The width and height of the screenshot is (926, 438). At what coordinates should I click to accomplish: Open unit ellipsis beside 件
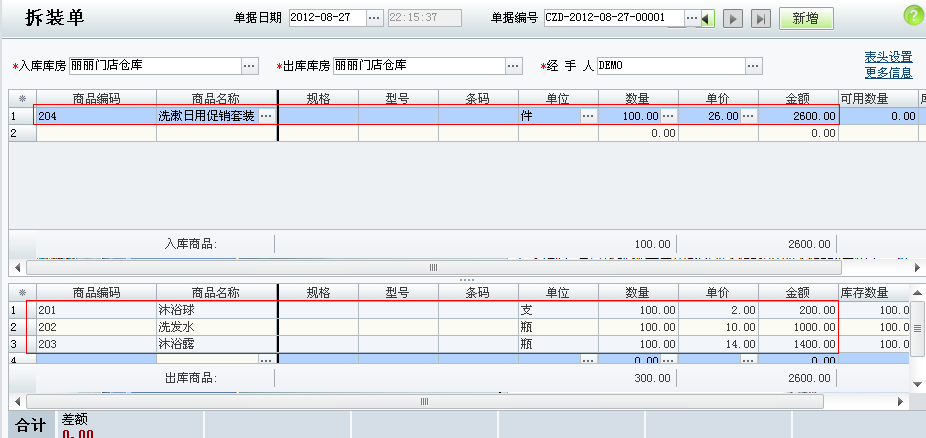[x=588, y=116]
